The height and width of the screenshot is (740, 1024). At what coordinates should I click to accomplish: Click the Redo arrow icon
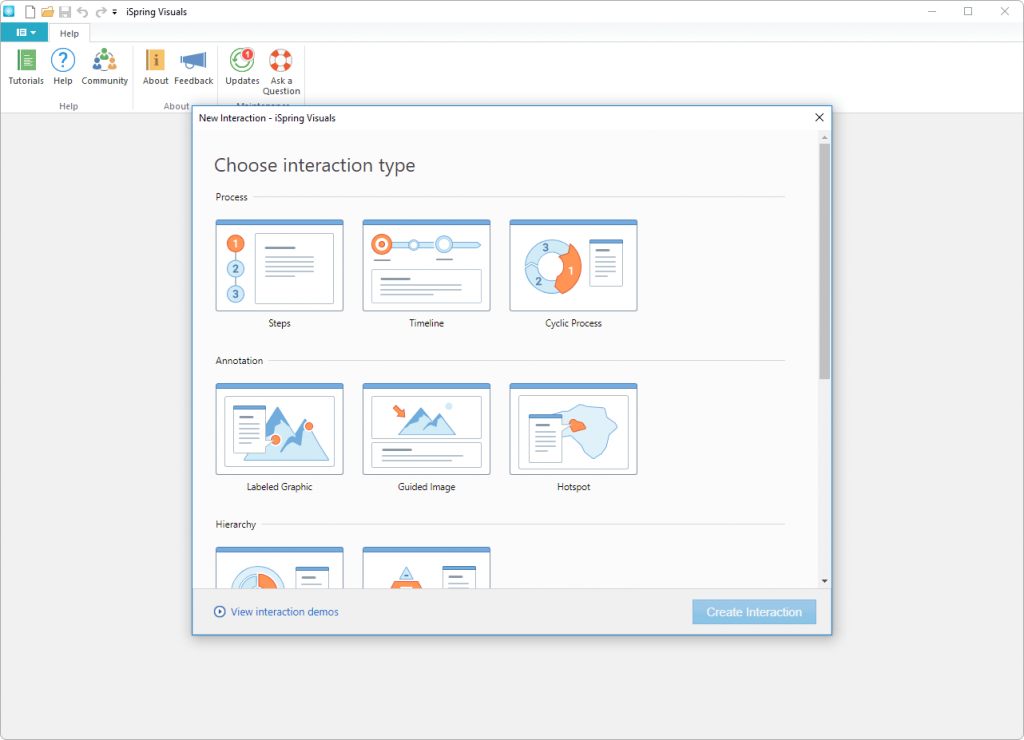coord(101,12)
